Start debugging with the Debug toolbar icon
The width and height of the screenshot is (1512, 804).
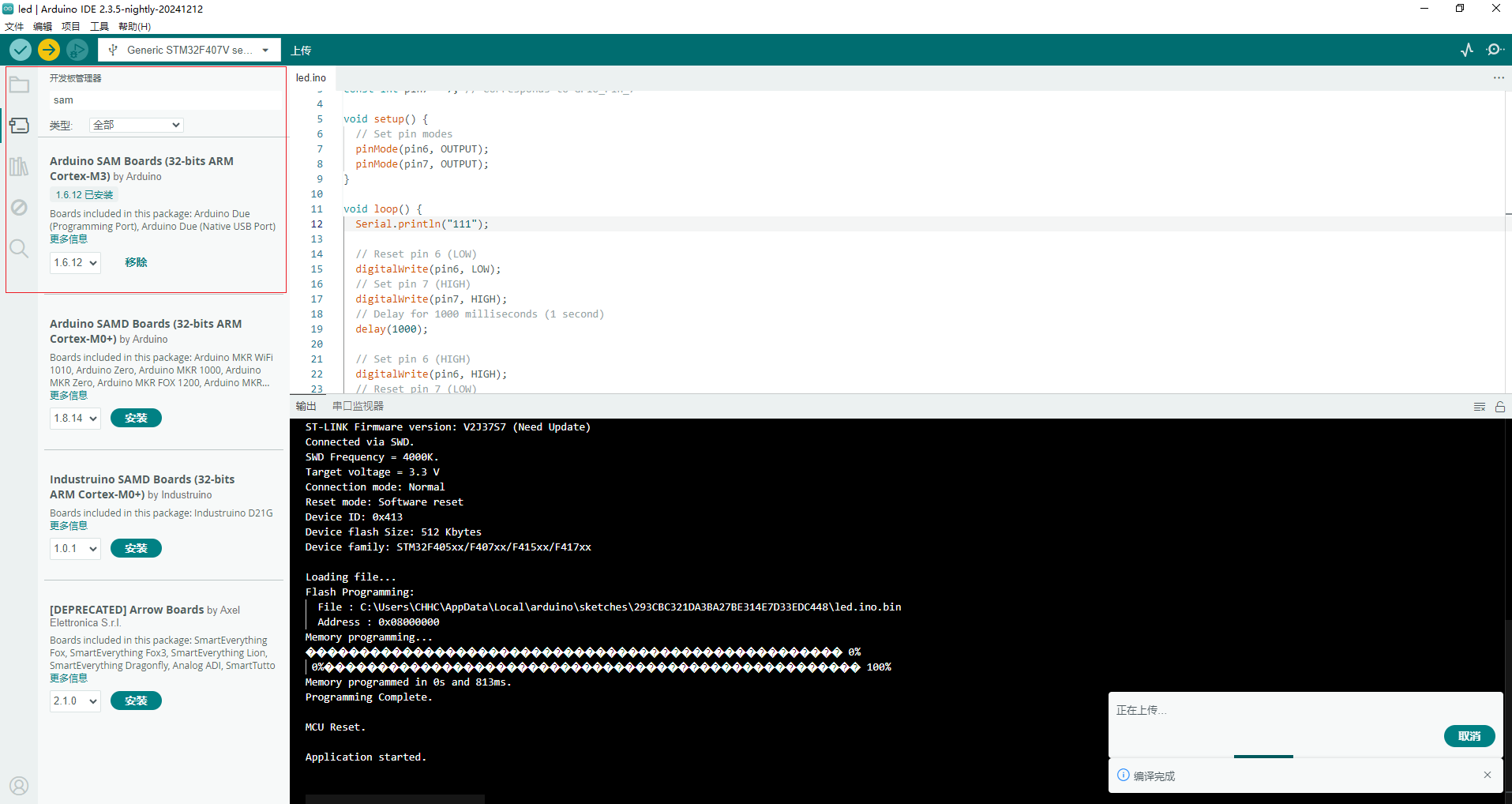click(77, 49)
